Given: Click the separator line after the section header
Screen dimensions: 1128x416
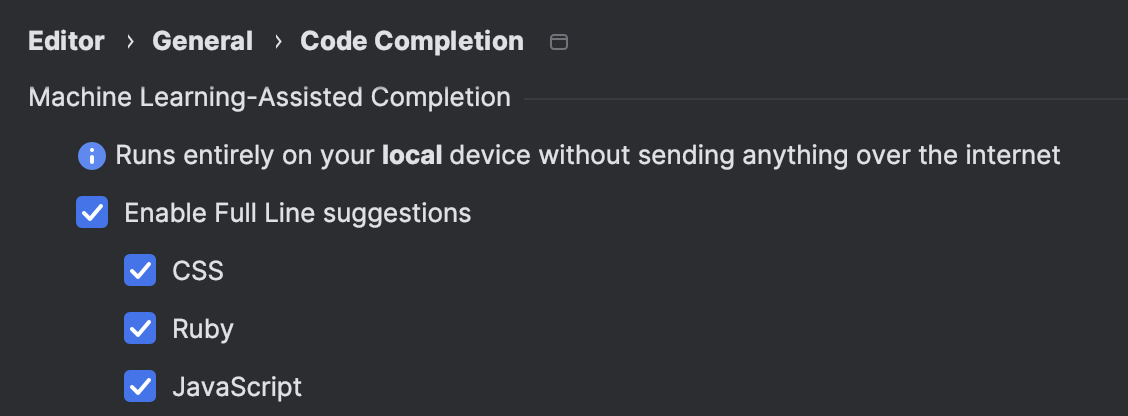Looking at the screenshot, I should pyautogui.click(x=820, y=99).
